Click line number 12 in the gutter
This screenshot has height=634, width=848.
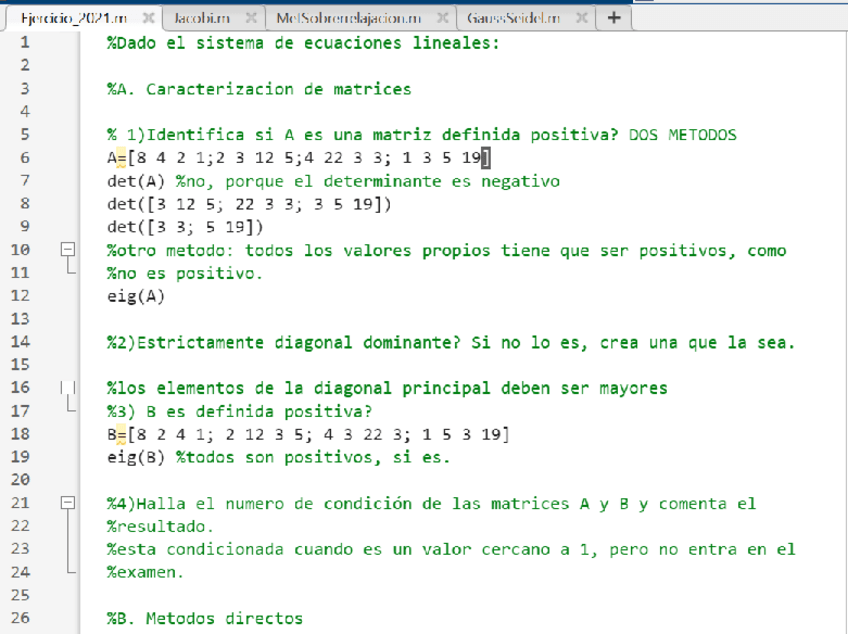pos(24,296)
